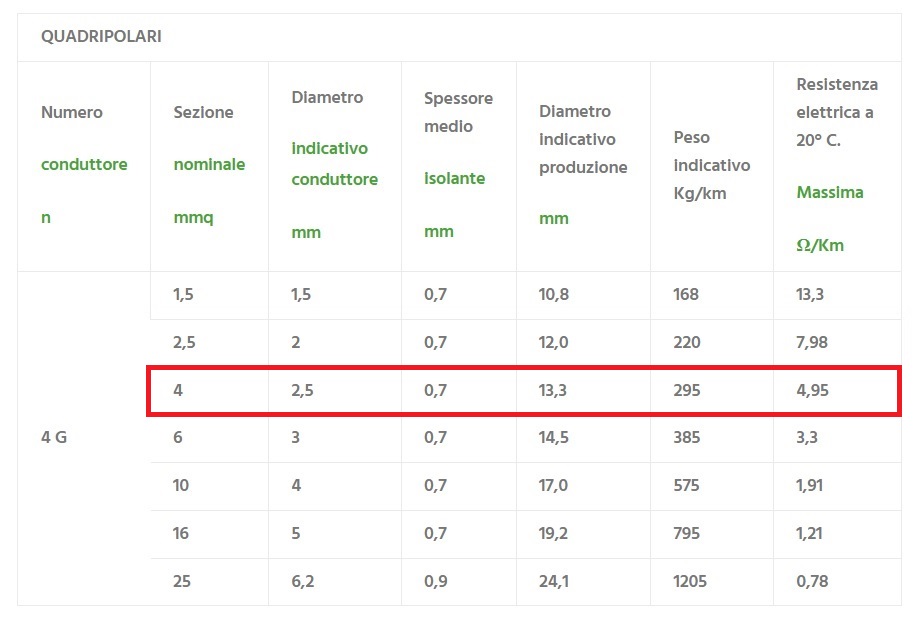919x623 pixels.
Task: Click the "Sezione nominale mmq" header
Action: click(x=209, y=165)
